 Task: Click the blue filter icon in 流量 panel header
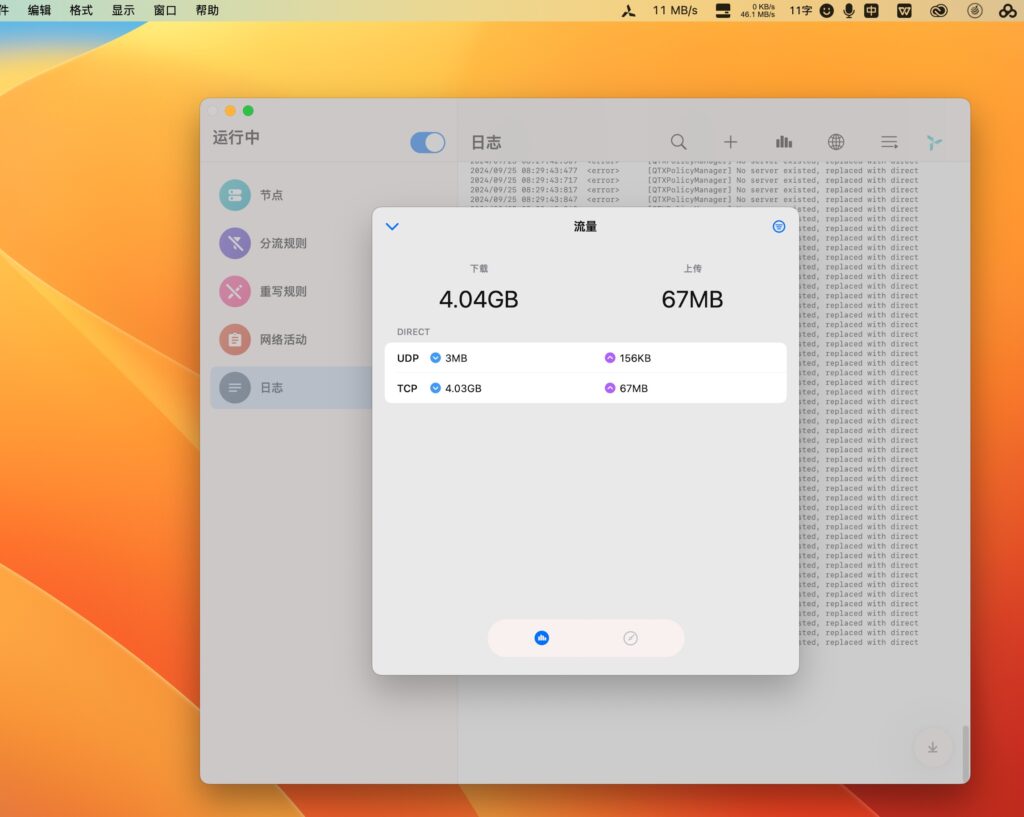point(779,226)
